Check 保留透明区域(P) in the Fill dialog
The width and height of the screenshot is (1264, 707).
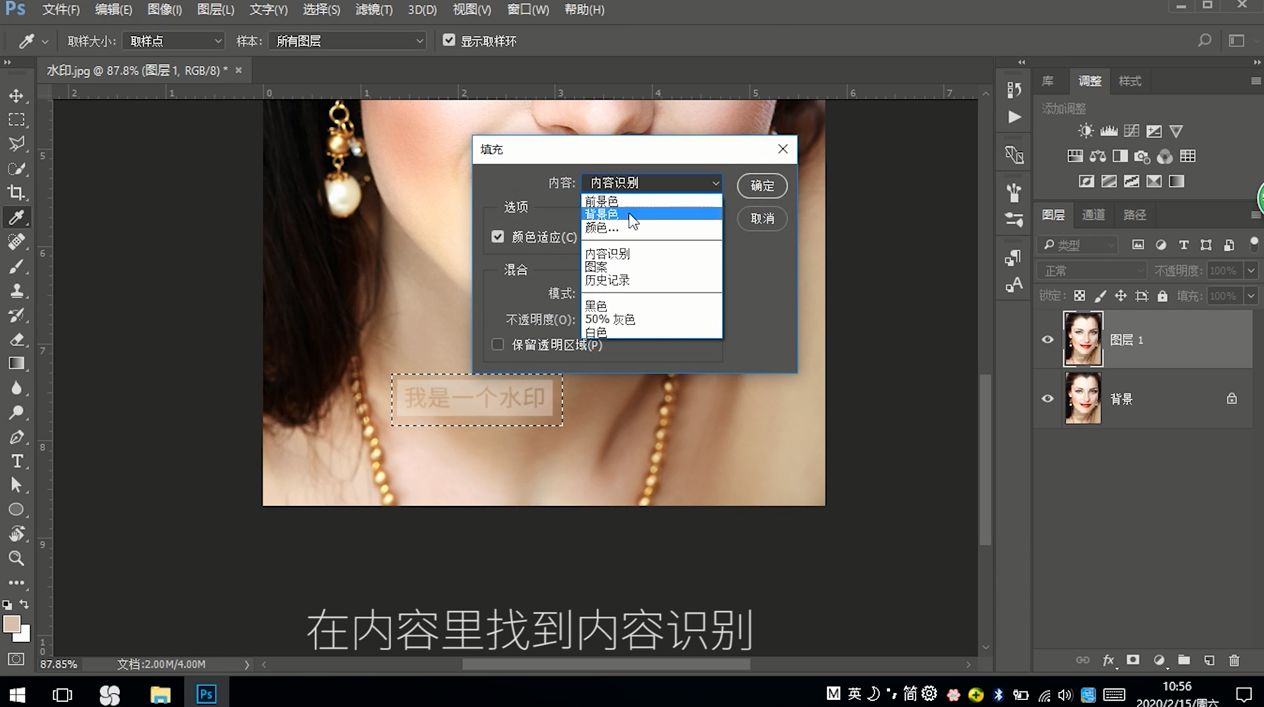497,344
